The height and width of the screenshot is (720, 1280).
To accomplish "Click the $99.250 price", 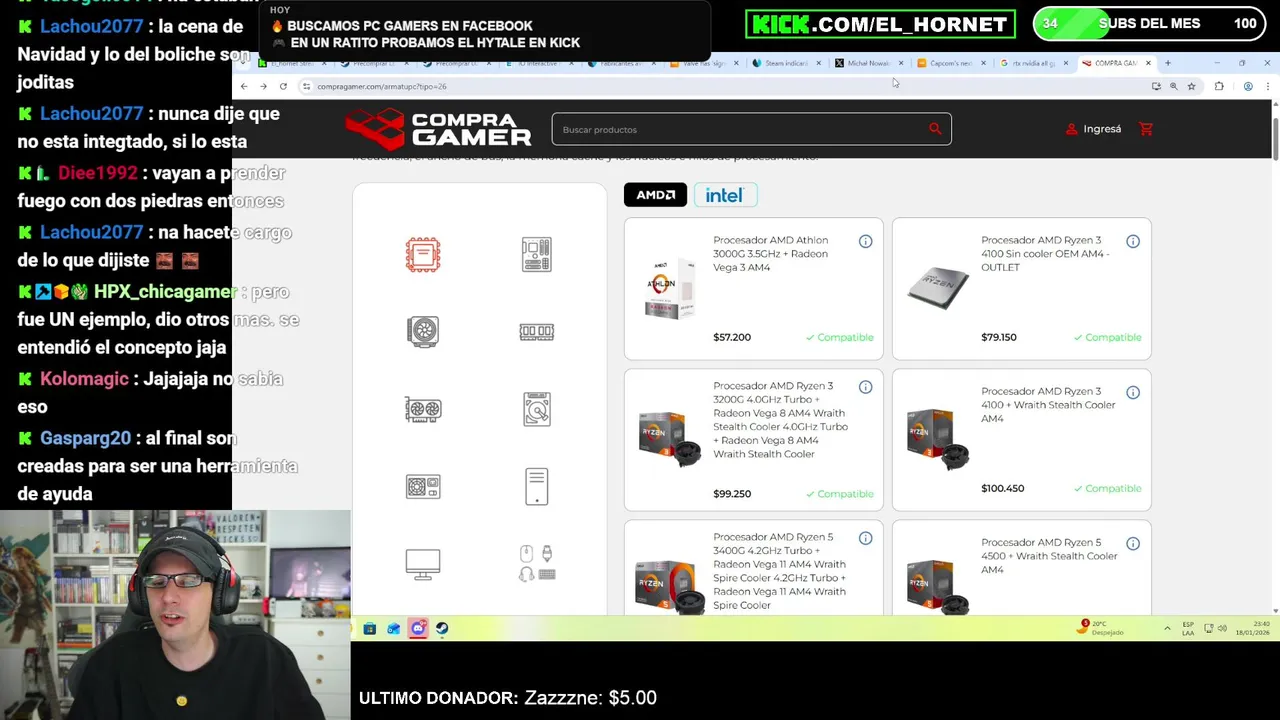I will click(732, 494).
